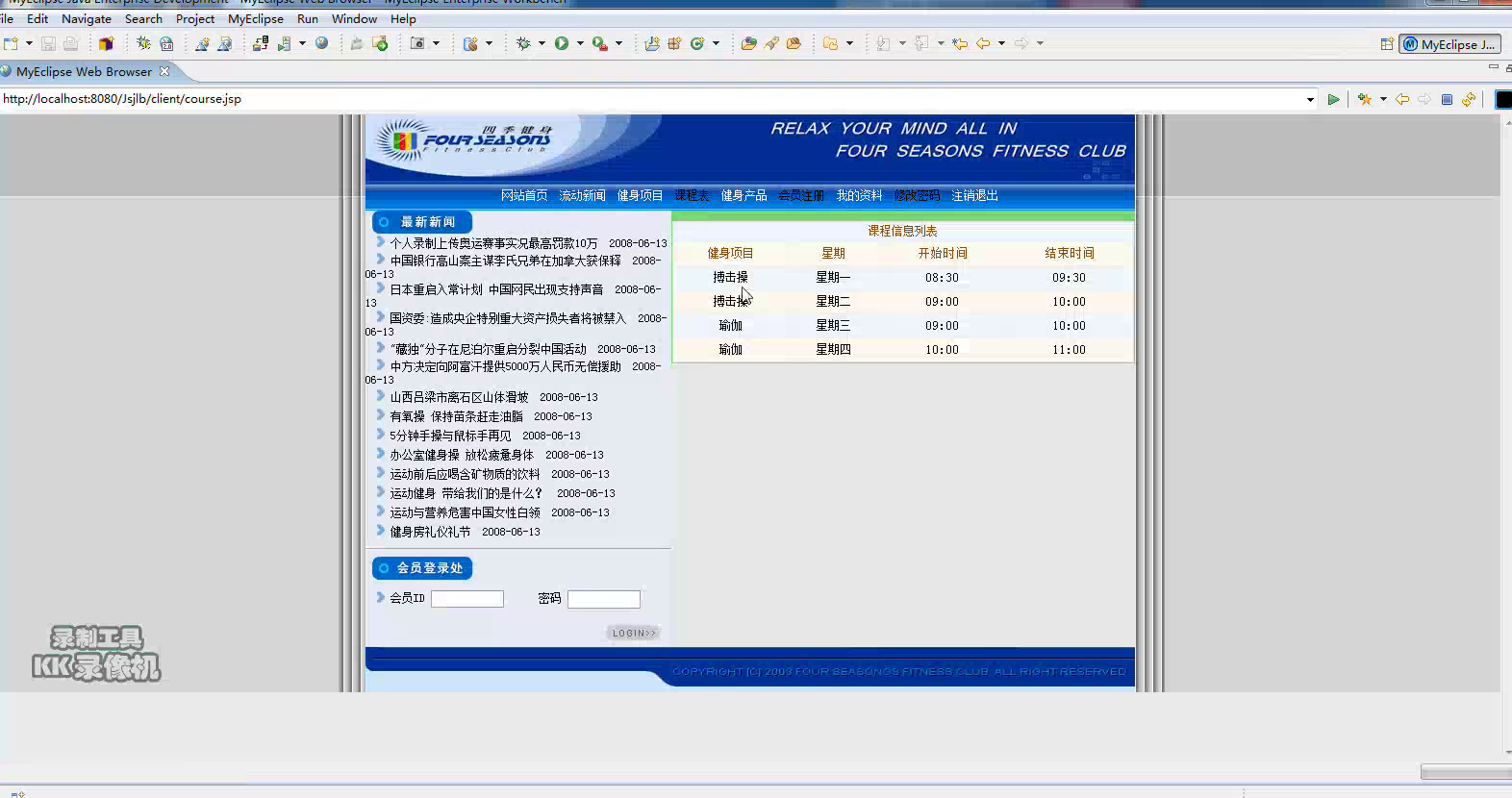This screenshot has width=1512, height=798.
Task: Open the New wizard dropdown arrow
Action: (x=29, y=43)
